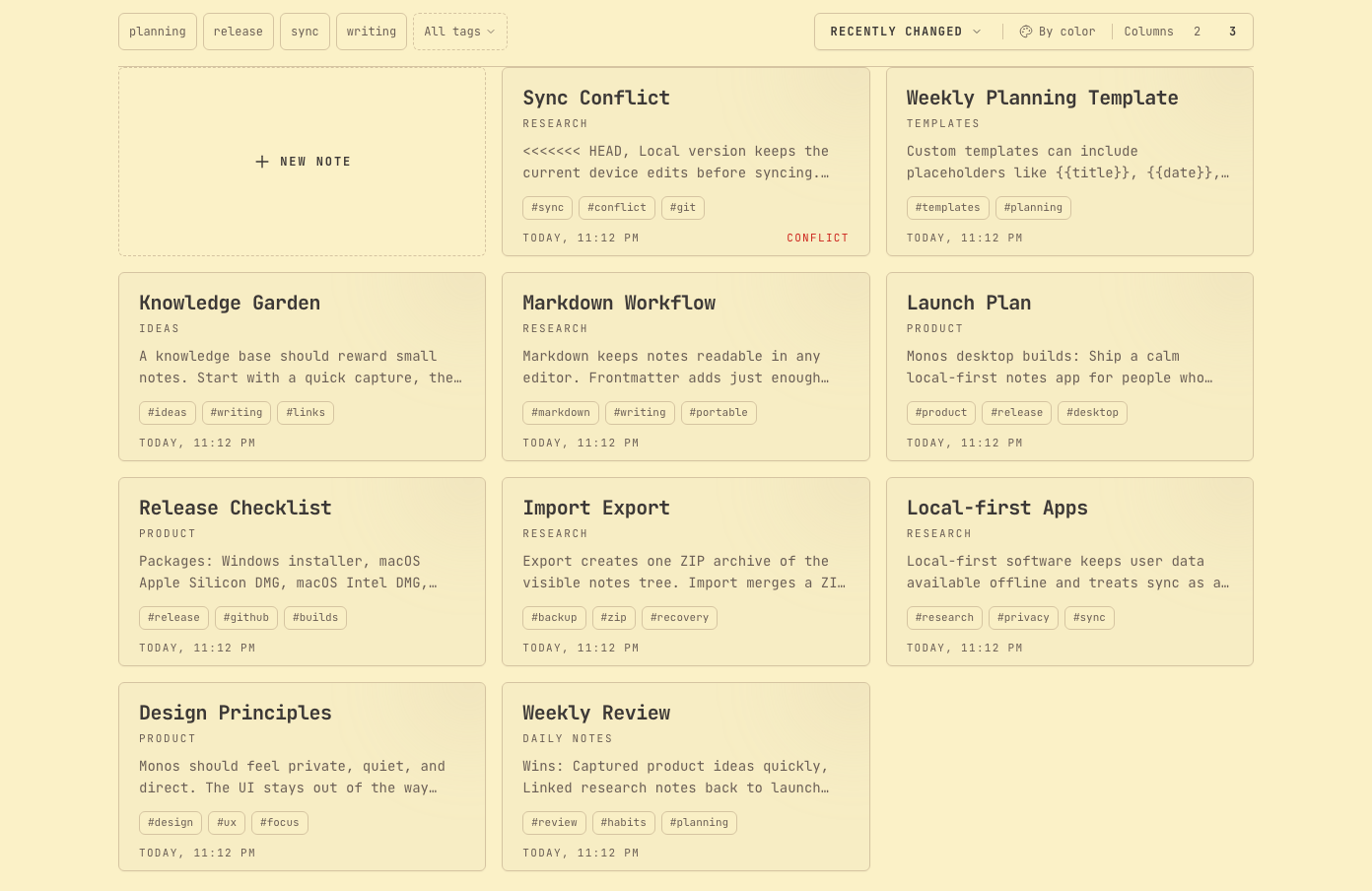The width and height of the screenshot is (1372, 891).
Task: Open the Release Checklist note title
Action: tap(236, 508)
